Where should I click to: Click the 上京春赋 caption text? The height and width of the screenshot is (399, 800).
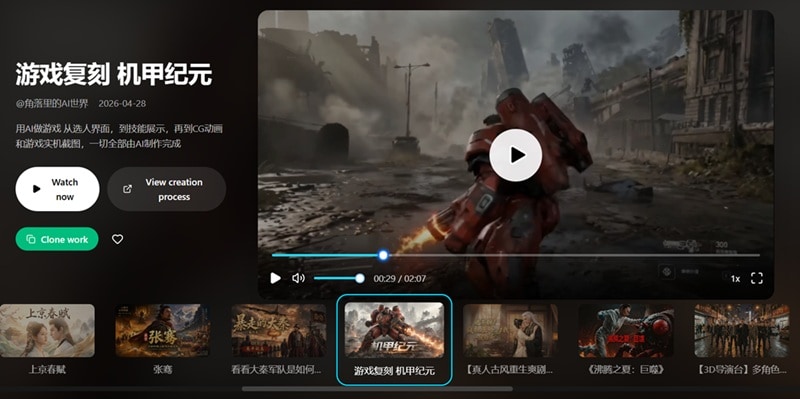click(47, 369)
